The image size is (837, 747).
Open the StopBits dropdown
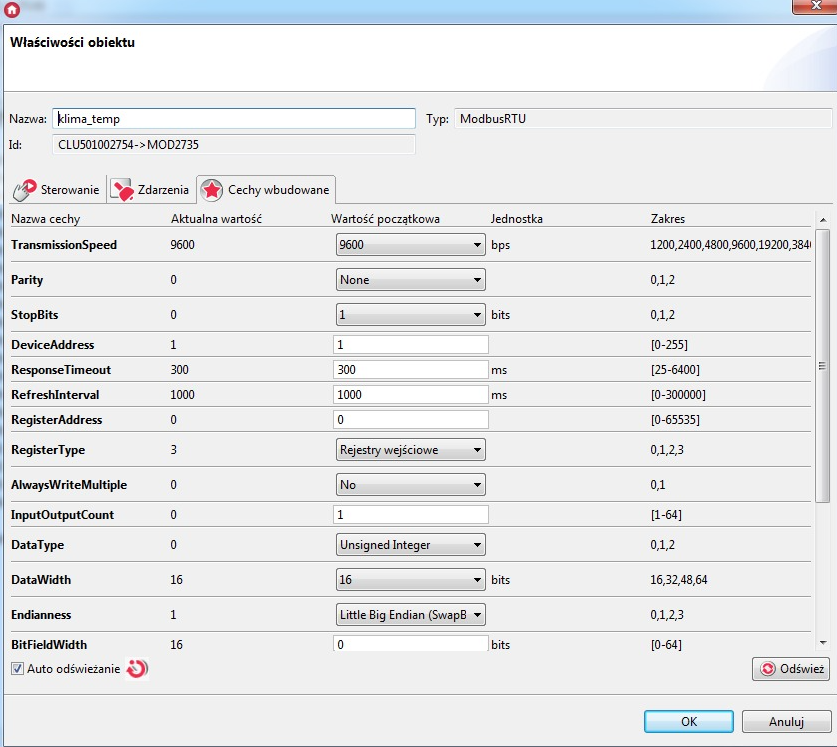tap(410, 315)
